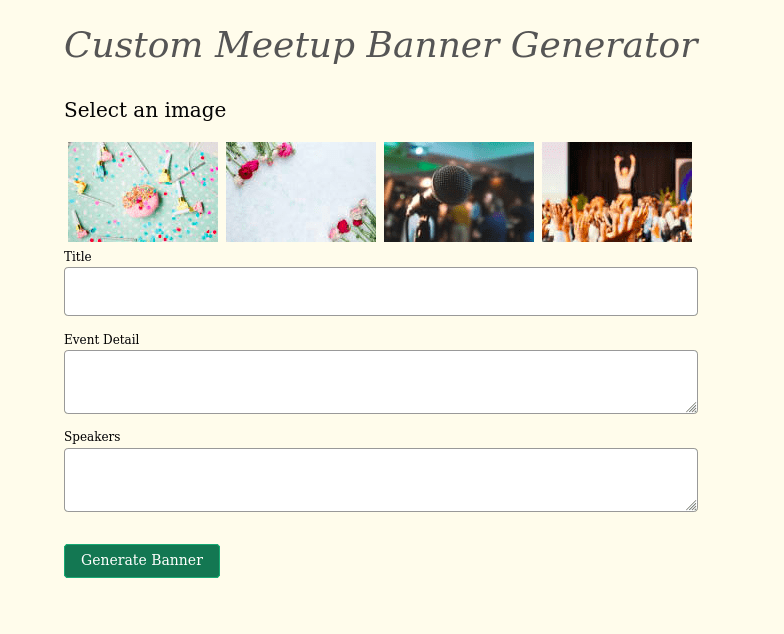This screenshot has width=784, height=634.
Task: Focus the Event Detail text area
Action: [x=380, y=381]
